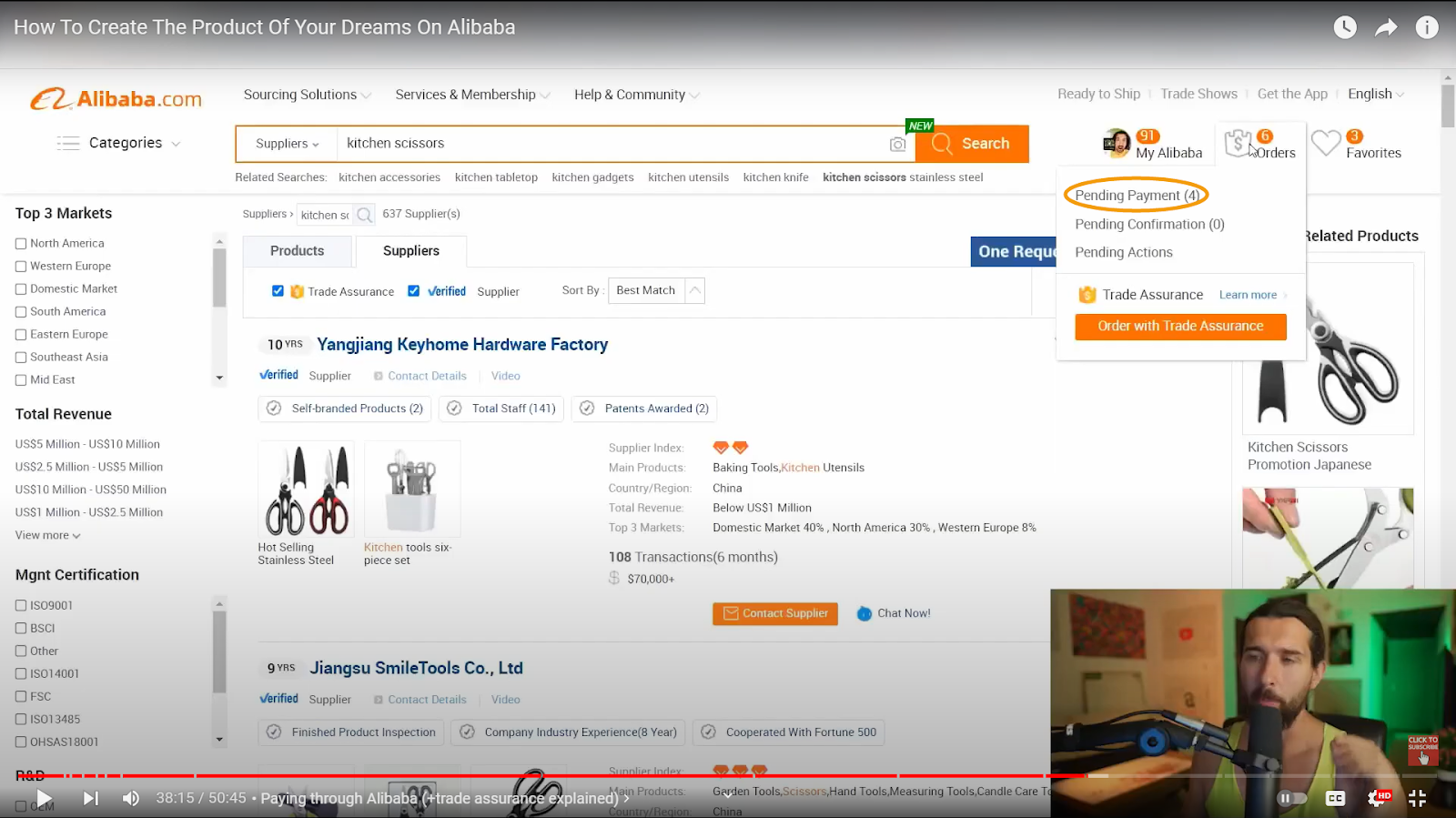Open Jiangsu SmileTools Co., Ltd link
Image resolution: width=1456 pixels, height=818 pixels.
416,668
